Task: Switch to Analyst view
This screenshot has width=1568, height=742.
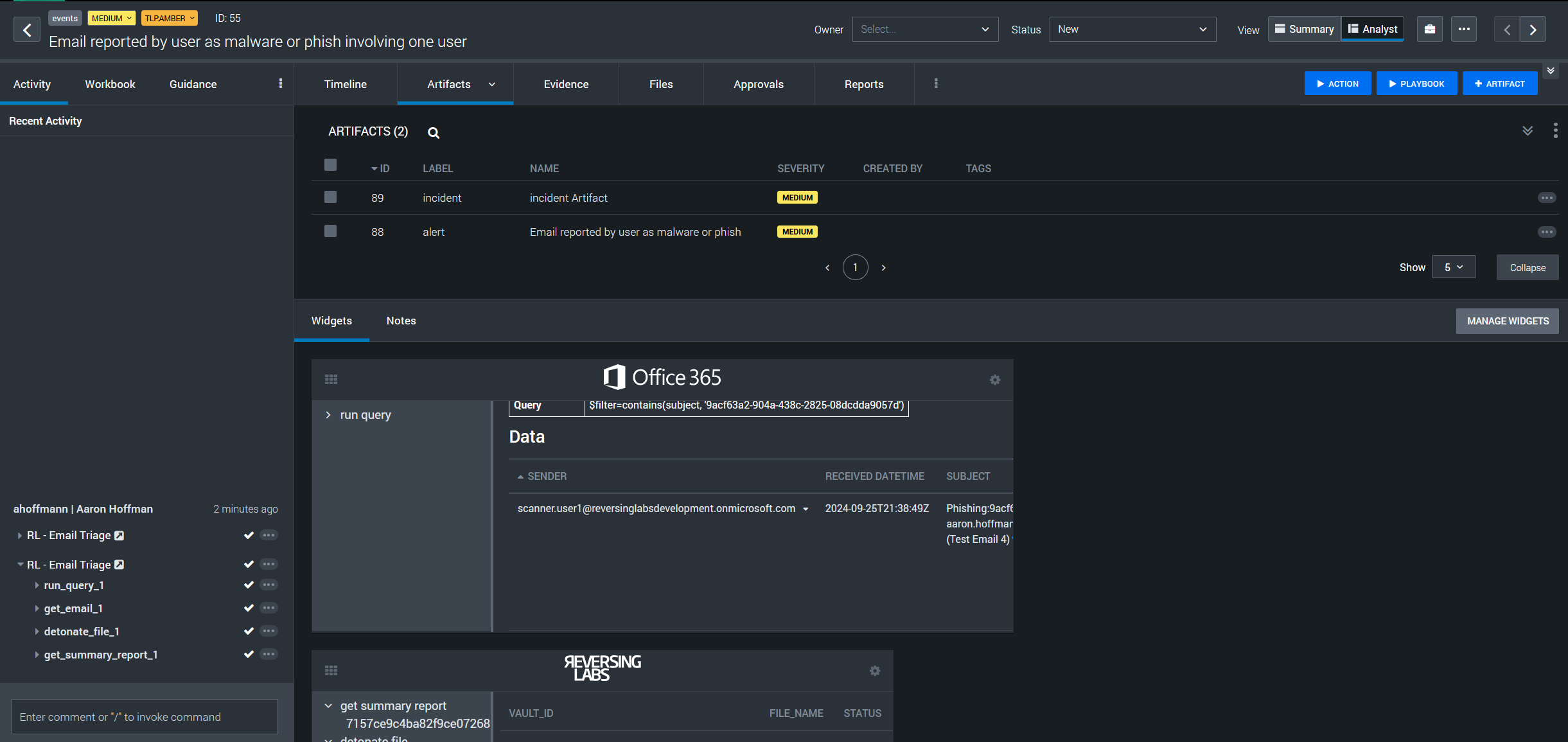Action: click(x=1373, y=29)
